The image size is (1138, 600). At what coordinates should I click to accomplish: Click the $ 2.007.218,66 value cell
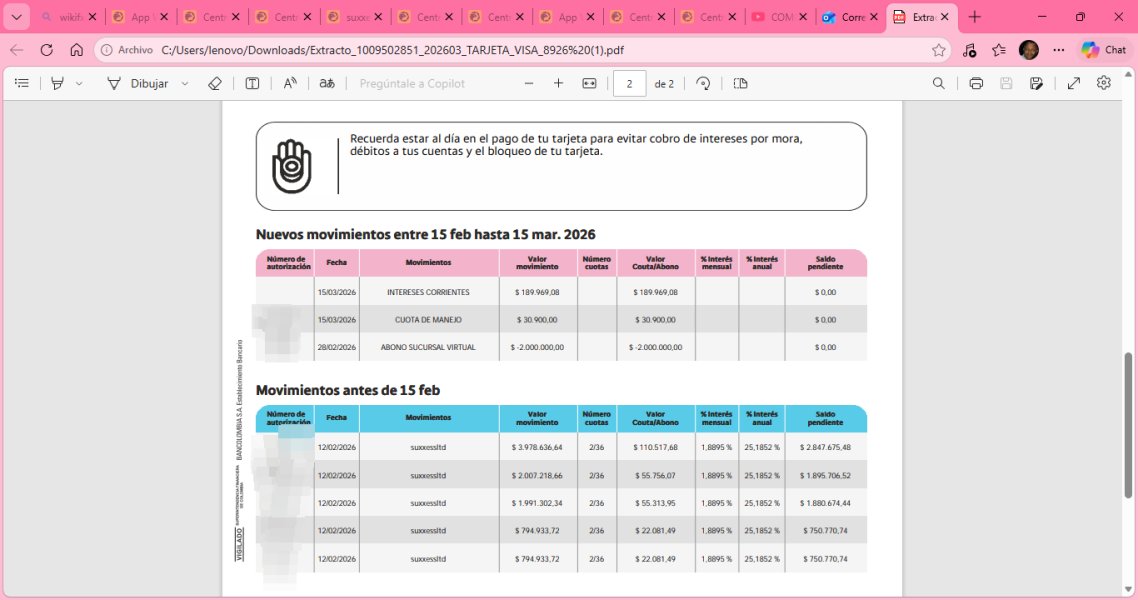pyautogui.click(x=537, y=476)
